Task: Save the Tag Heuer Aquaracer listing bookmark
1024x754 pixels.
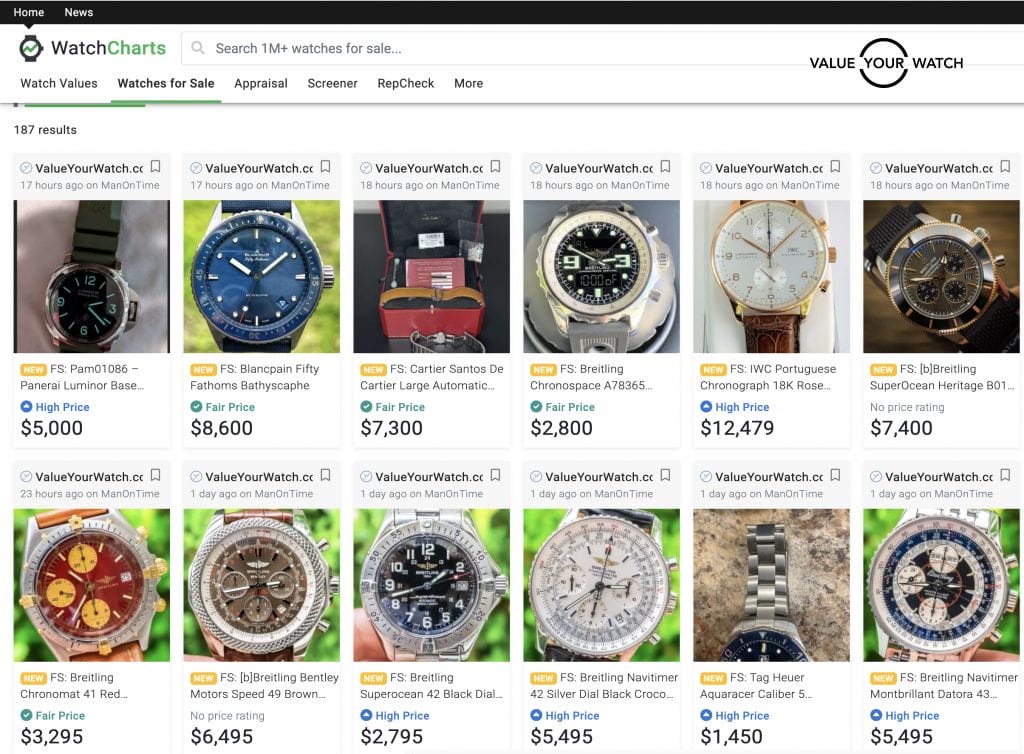Action: (835, 476)
